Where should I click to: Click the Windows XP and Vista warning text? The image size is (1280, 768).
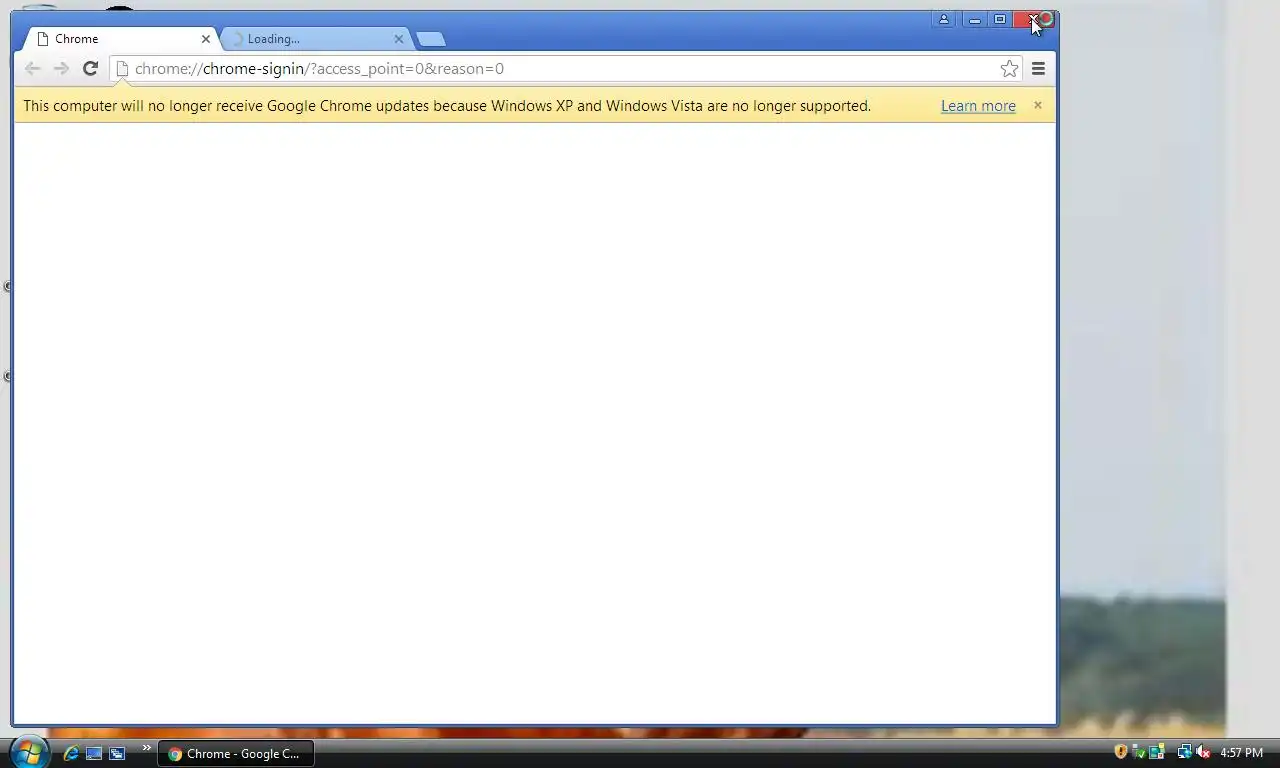(x=447, y=106)
